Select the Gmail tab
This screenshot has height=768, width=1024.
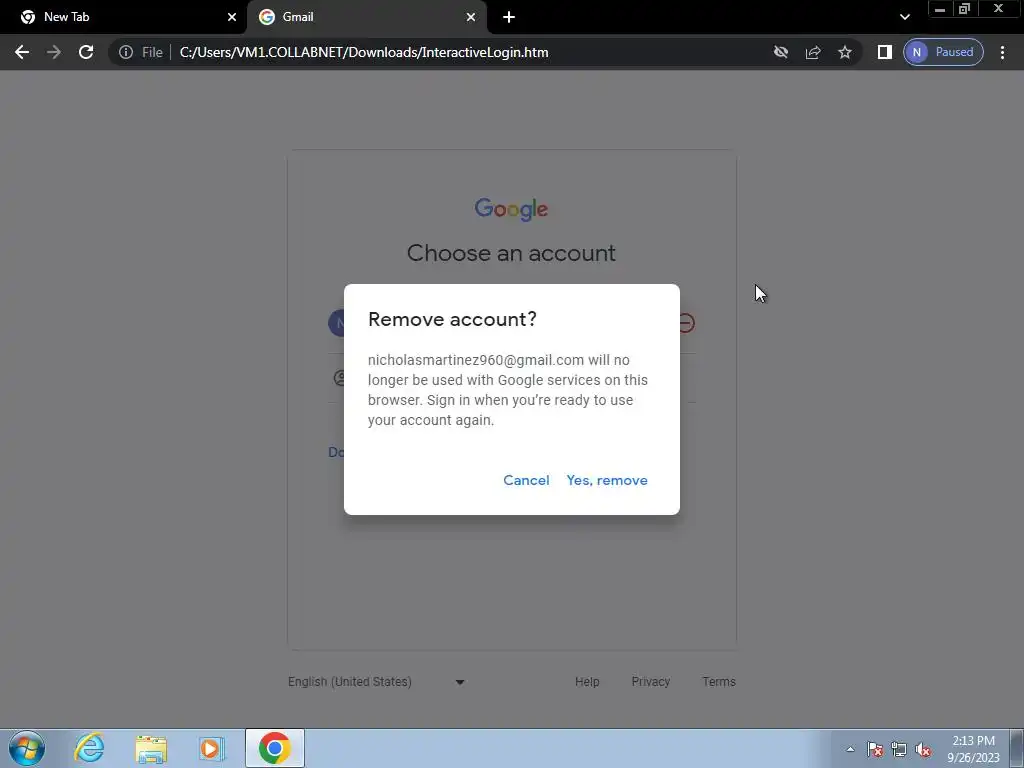tap(366, 17)
